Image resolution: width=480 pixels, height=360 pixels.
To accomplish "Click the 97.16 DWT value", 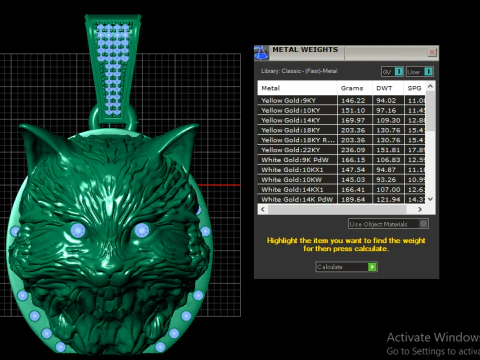I will [x=386, y=110].
